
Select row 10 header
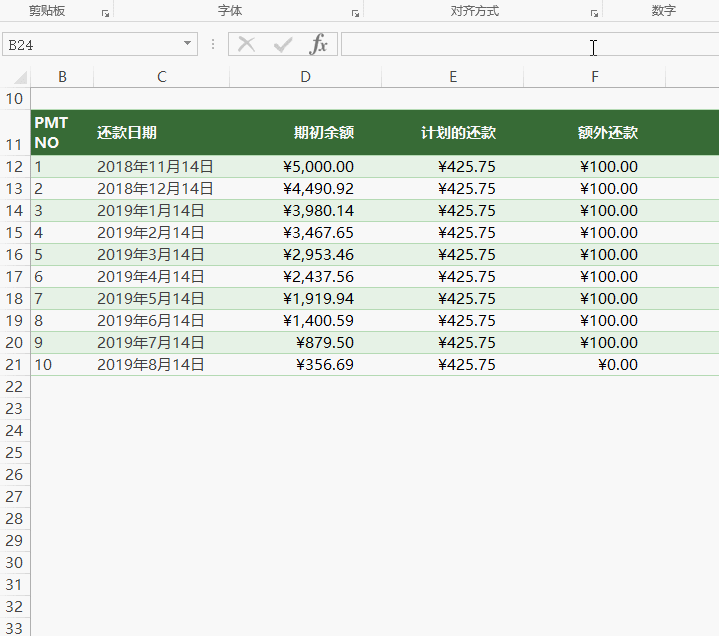point(15,99)
